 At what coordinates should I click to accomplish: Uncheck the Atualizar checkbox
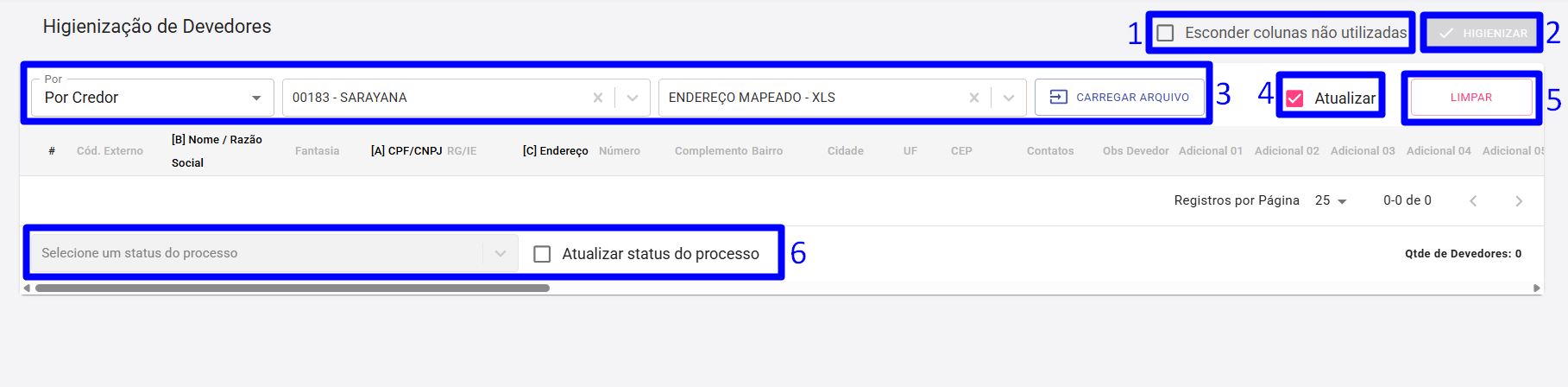click(x=1294, y=98)
